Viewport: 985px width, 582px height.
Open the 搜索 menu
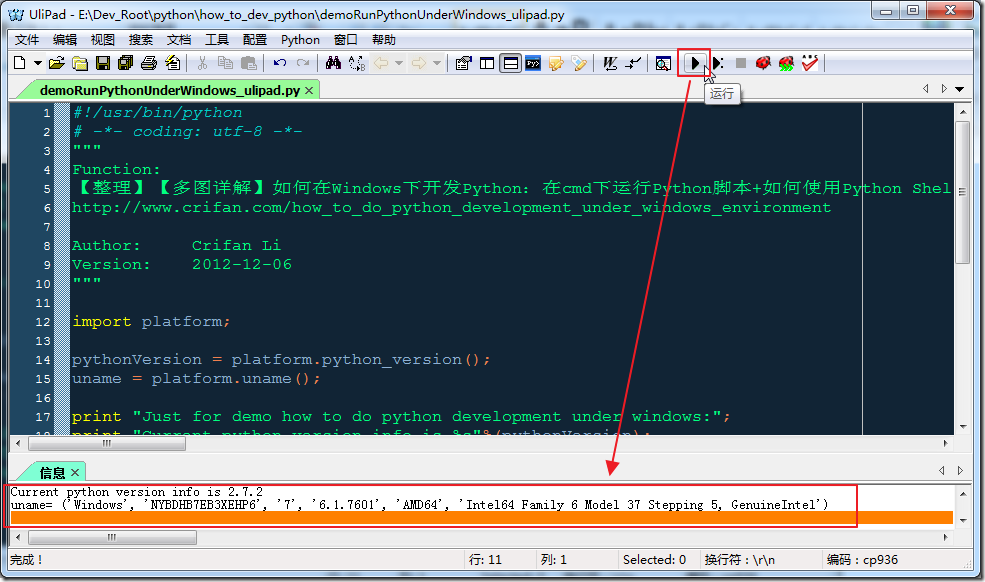click(141, 40)
